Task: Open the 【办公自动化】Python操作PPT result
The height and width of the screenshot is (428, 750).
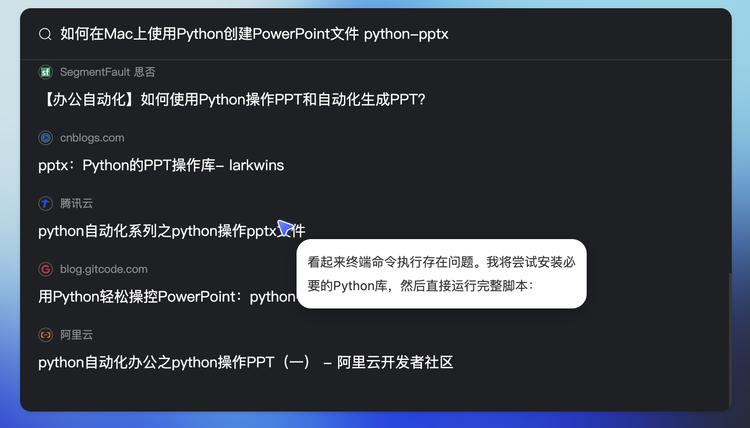Action: [x=232, y=99]
